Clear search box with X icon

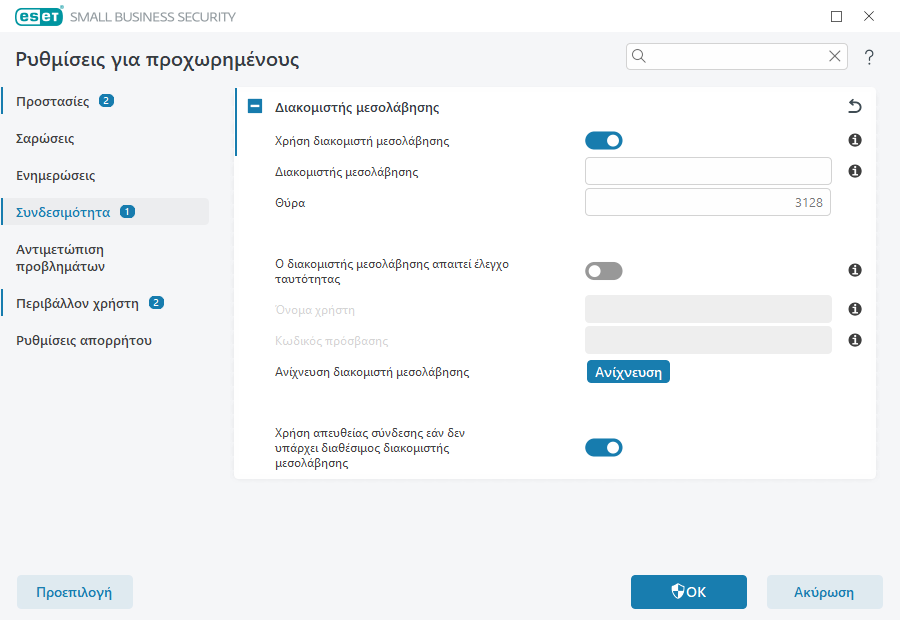[835, 57]
